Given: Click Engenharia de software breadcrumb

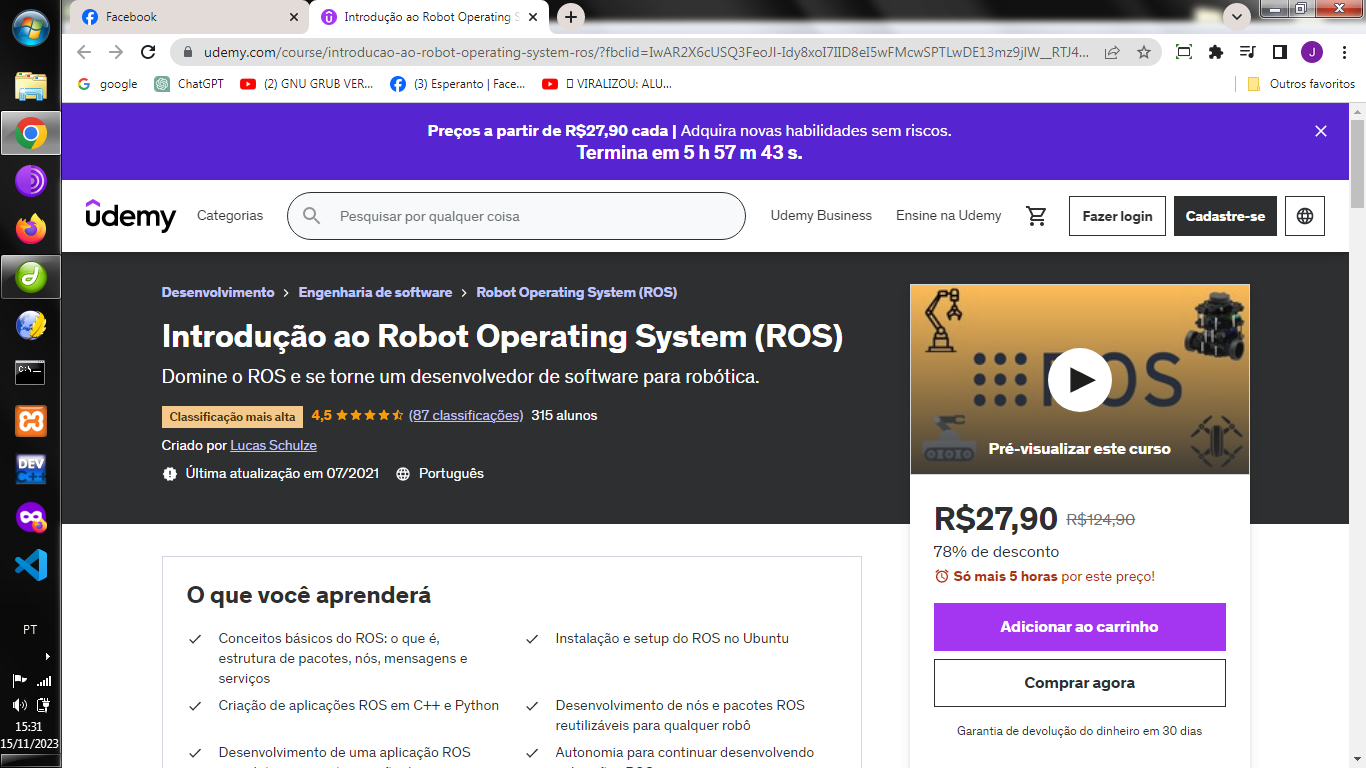Looking at the screenshot, I should (375, 293).
